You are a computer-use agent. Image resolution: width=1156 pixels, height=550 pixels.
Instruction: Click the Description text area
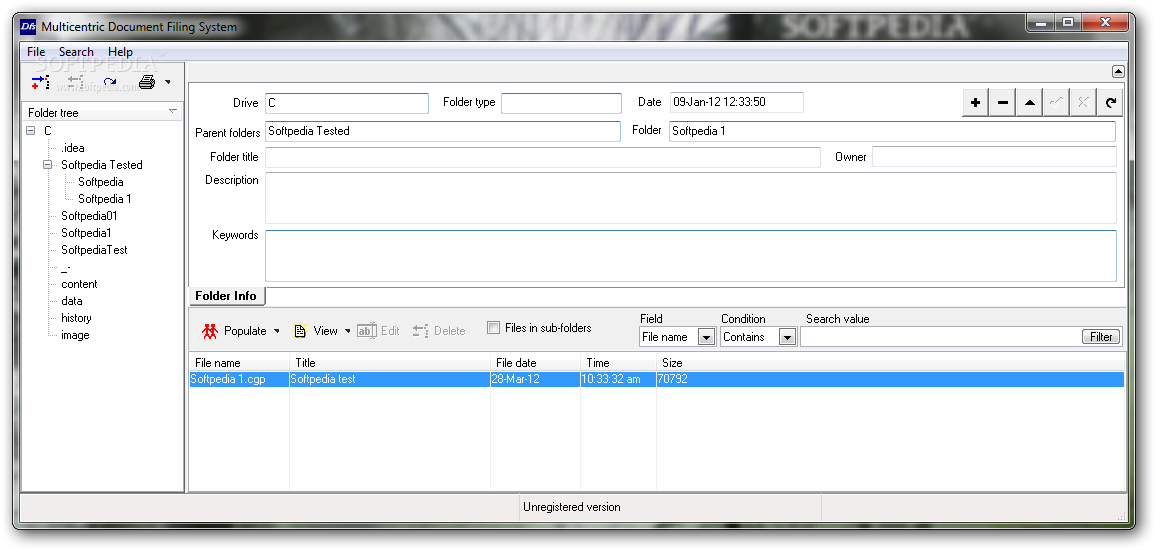[x=691, y=198]
